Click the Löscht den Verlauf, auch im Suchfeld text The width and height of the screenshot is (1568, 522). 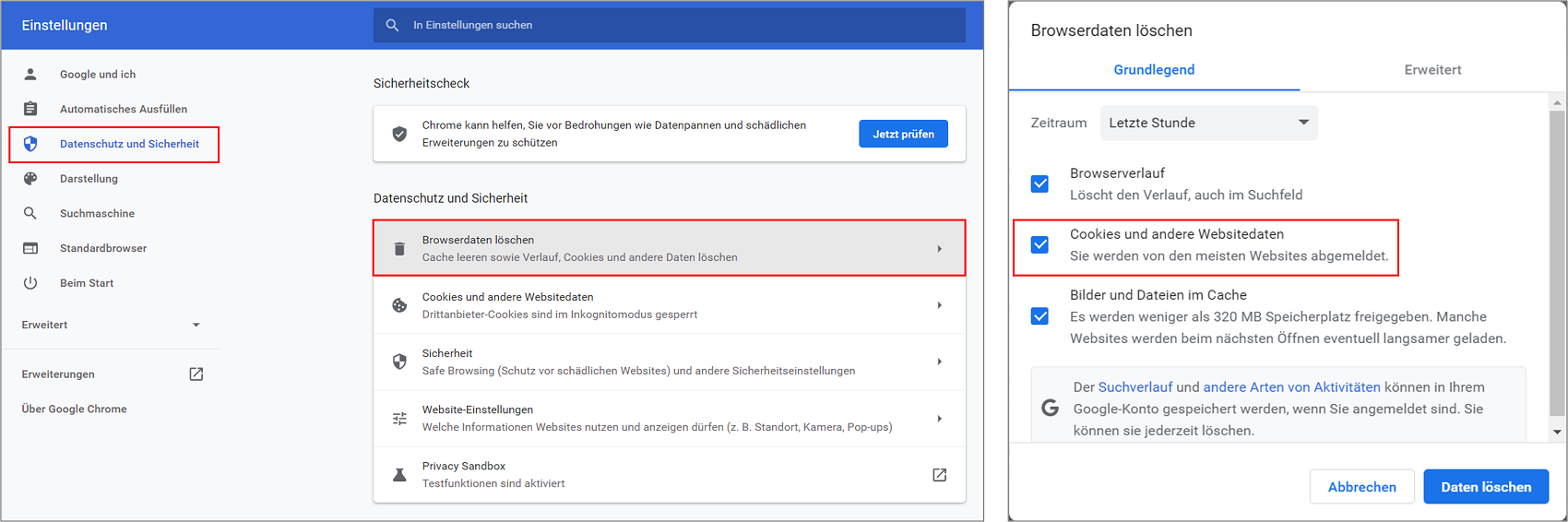click(1186, 195)
